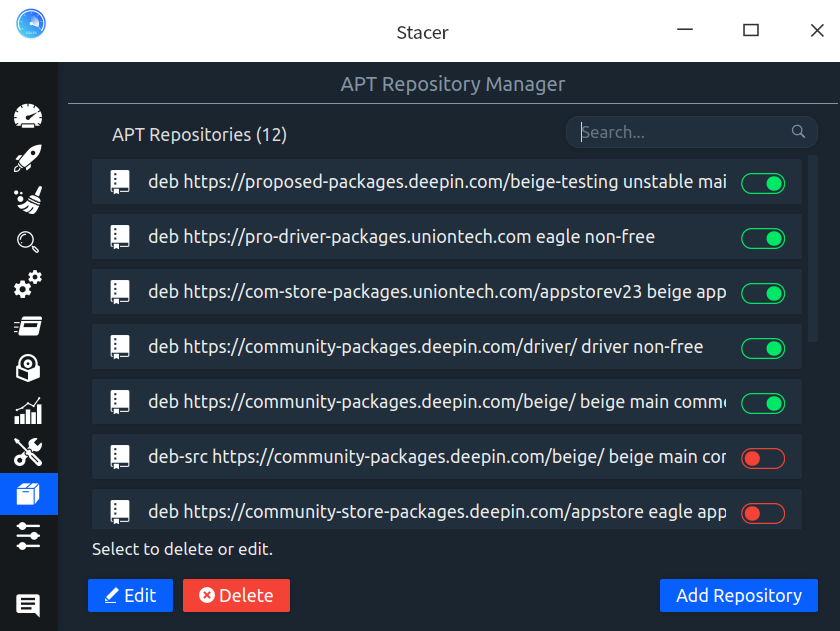Open System Cleaner broom icon
This screenshot has height=631, width=840.
tap(28, 200)
